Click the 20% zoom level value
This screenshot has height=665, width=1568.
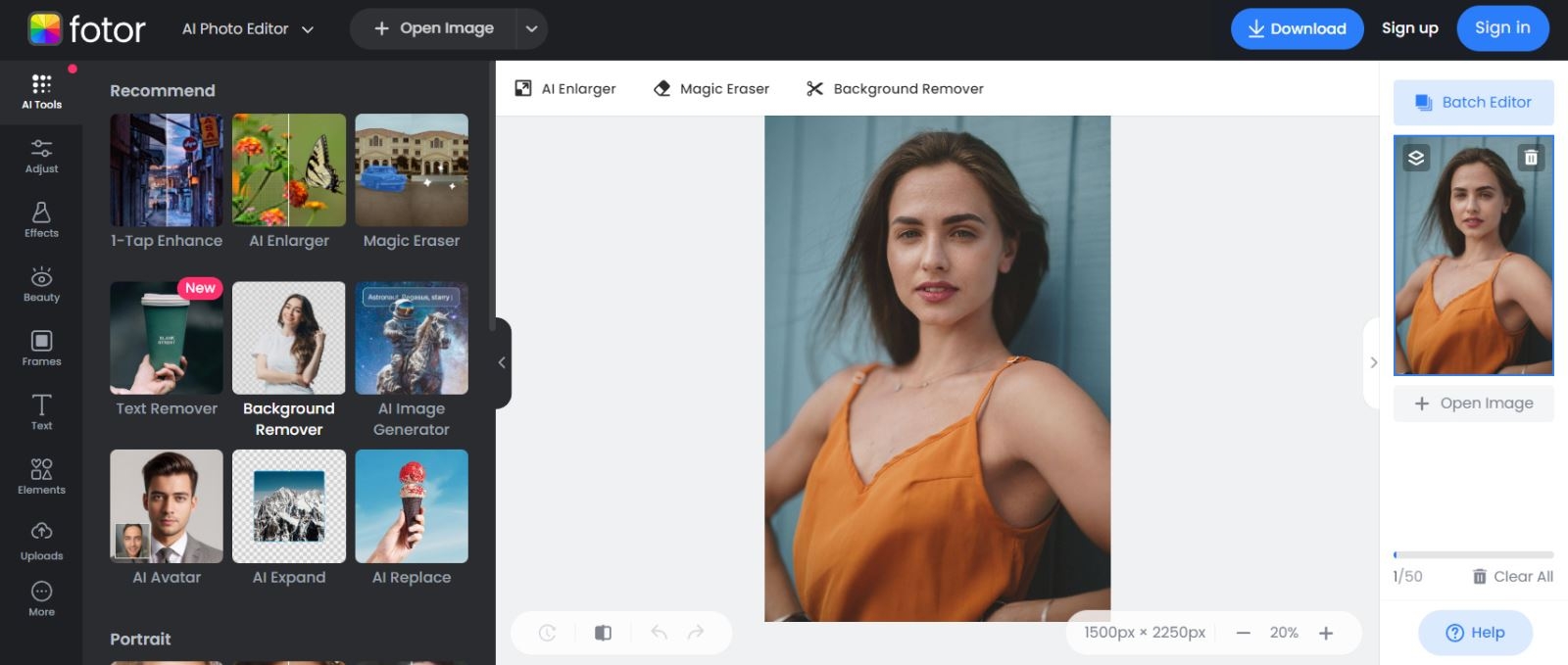(1284, 633)
